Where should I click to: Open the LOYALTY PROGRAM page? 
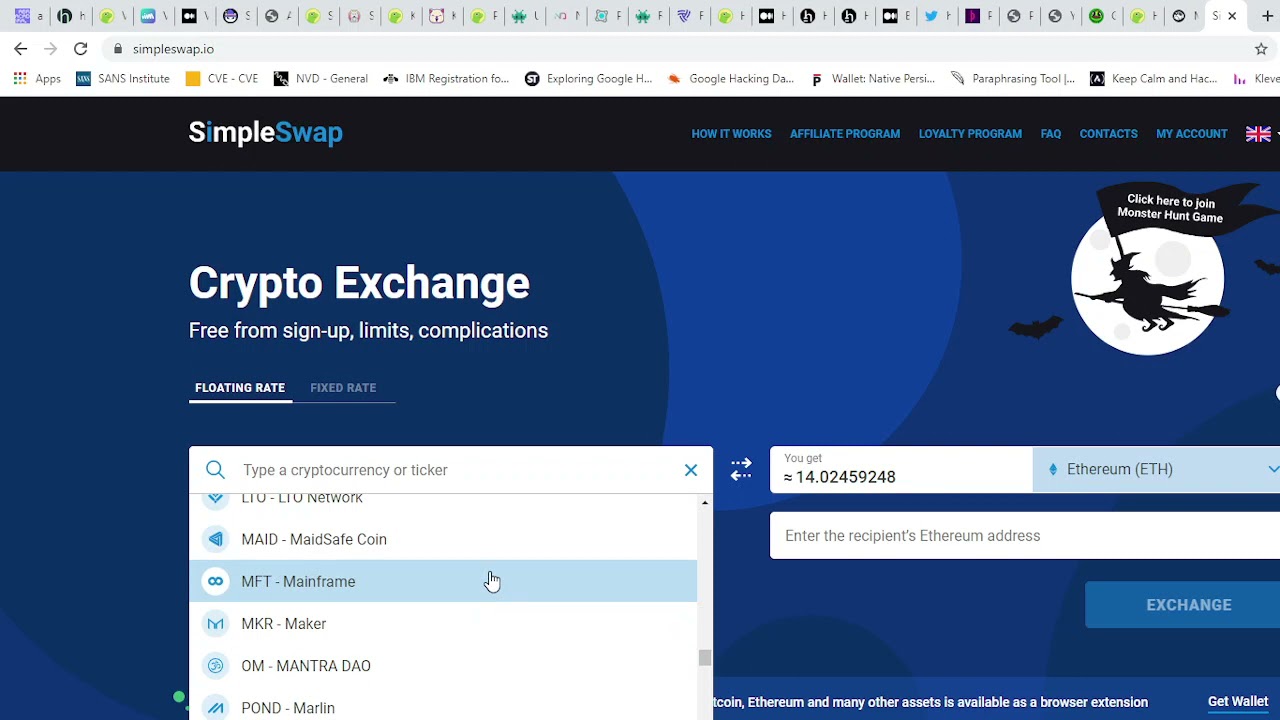click(970, 134)
